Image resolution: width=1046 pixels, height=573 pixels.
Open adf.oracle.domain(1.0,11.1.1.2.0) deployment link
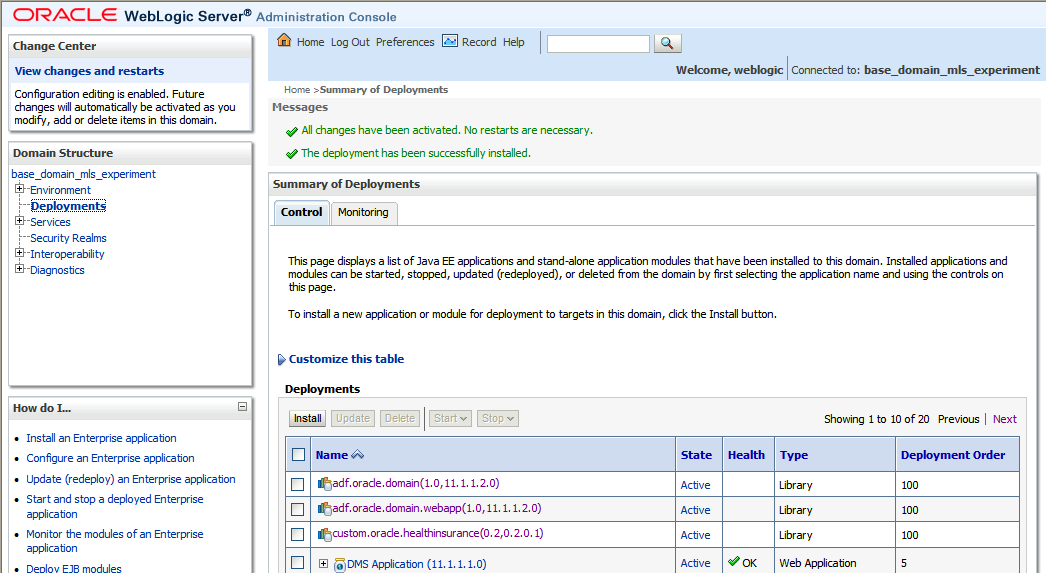[x=416, y=483]
